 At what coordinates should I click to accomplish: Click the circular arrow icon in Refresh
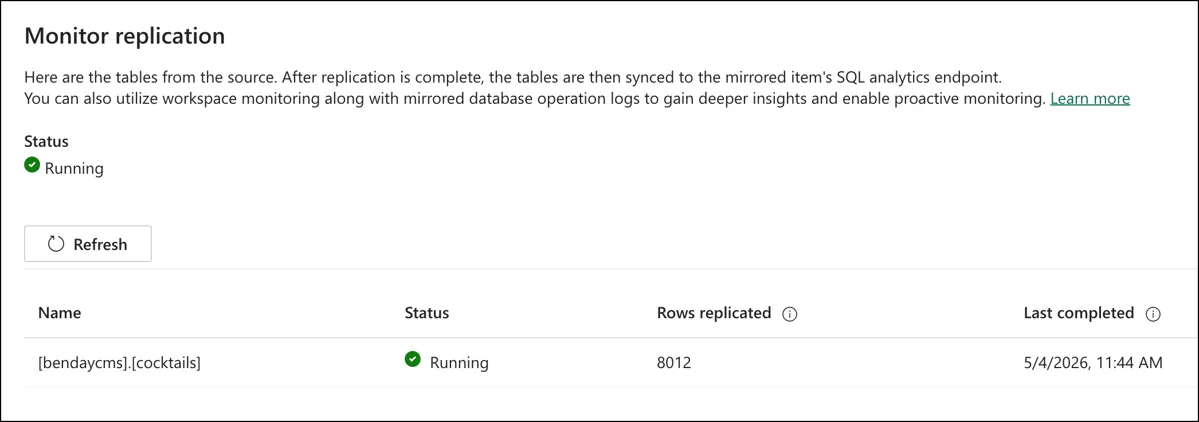[x=56, y=245]
